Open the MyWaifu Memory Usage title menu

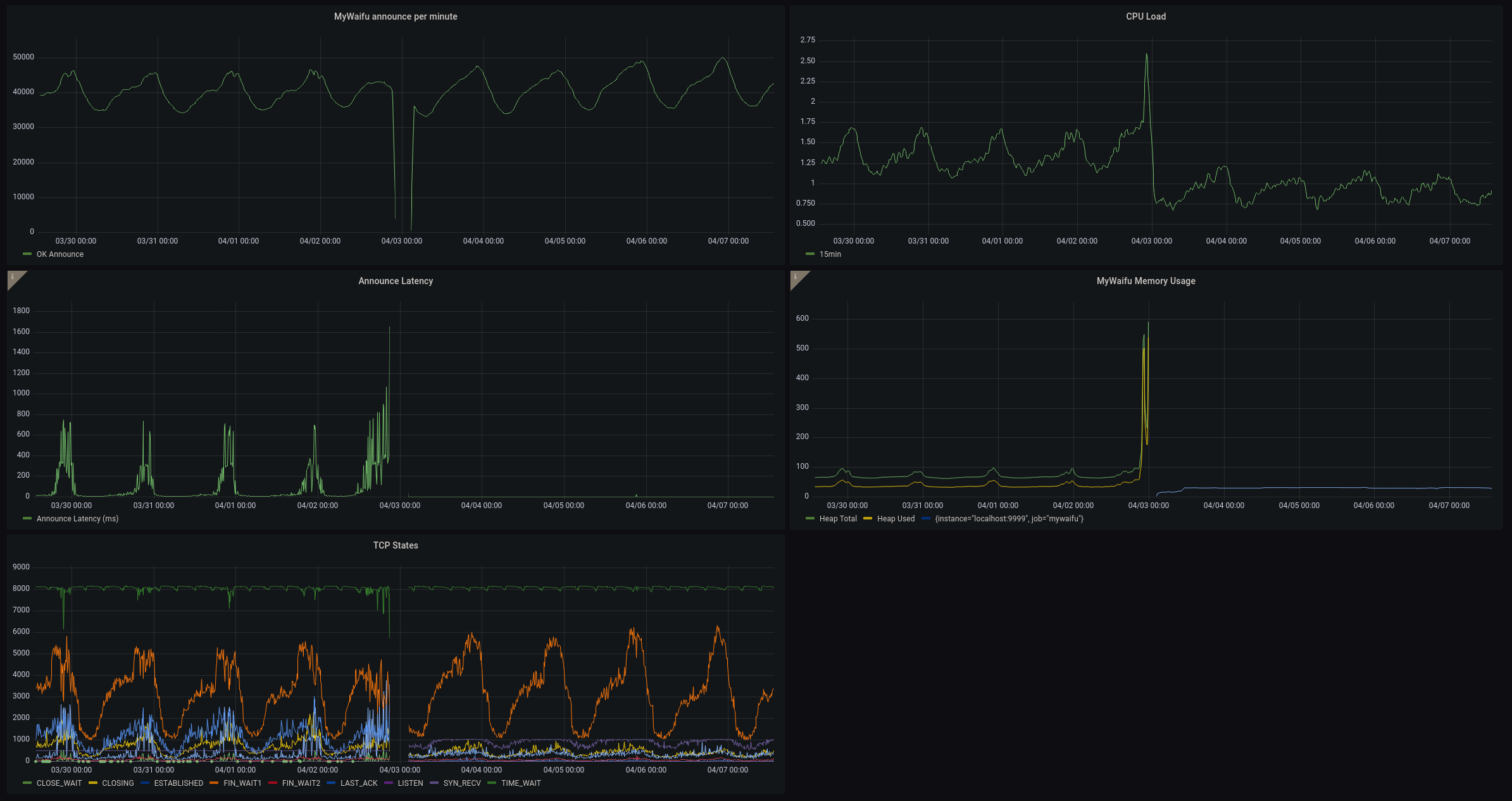click(1145, 281)
